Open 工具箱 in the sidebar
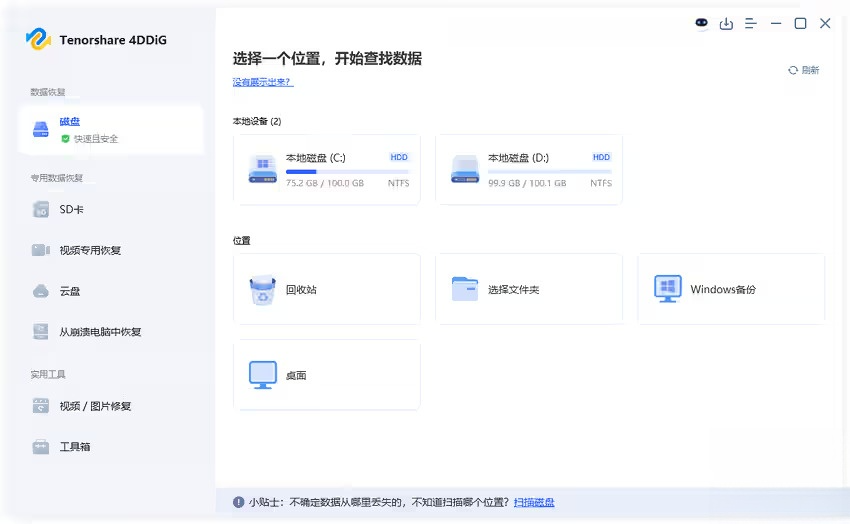The width and height of the screenshot is (850, 524). pos(111,447)
